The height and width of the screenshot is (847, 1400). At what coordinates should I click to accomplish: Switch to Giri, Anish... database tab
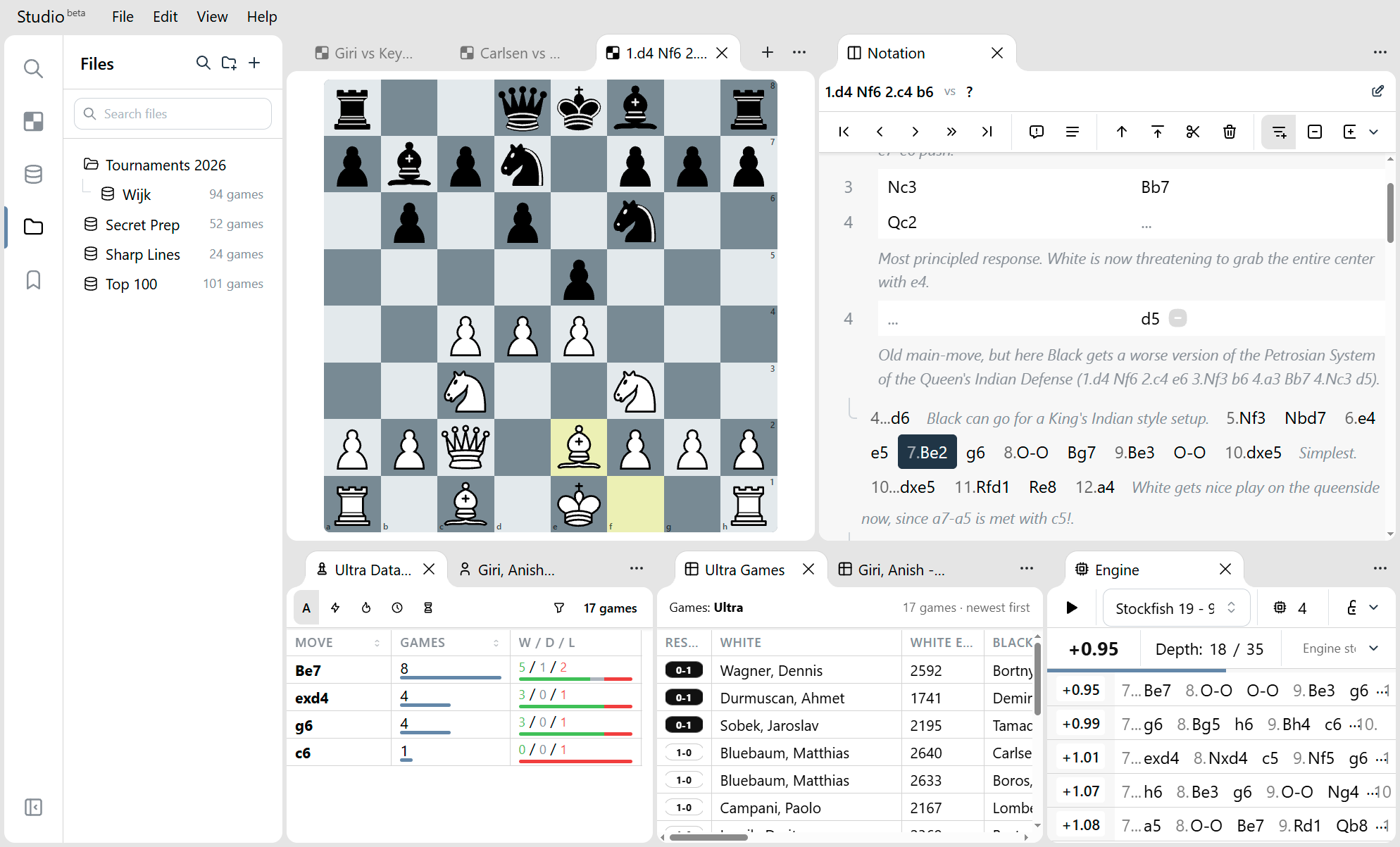click(x=507, y=570)
